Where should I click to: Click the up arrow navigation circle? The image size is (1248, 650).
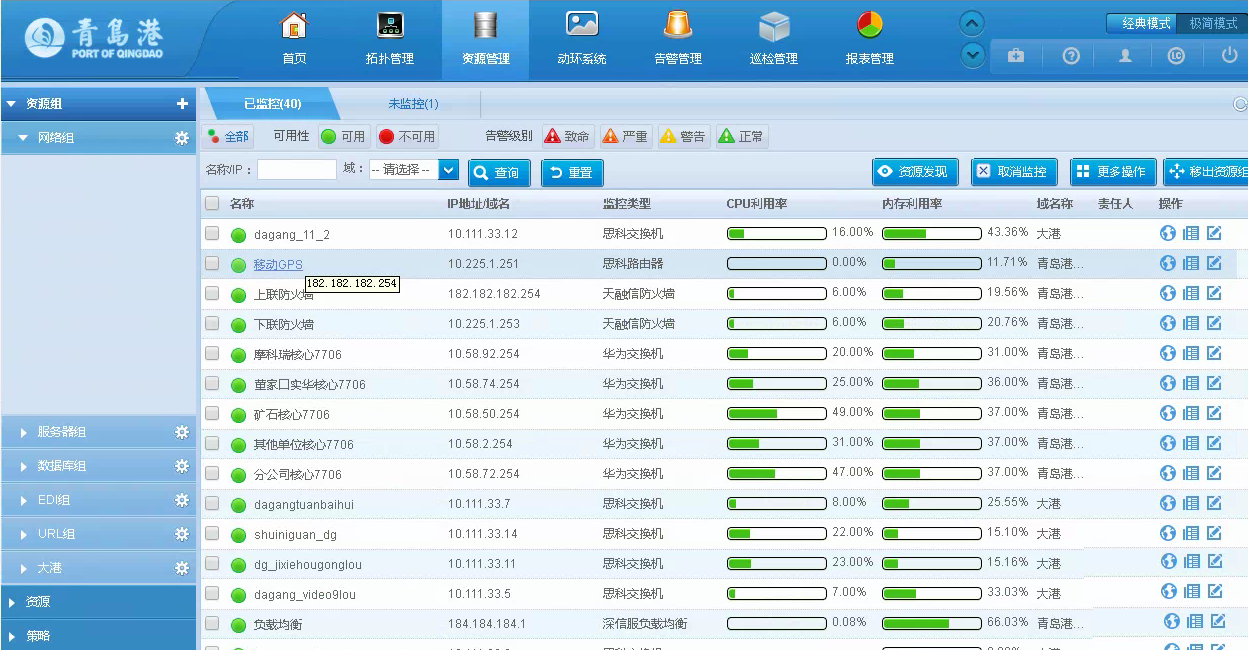coord(972,24)
